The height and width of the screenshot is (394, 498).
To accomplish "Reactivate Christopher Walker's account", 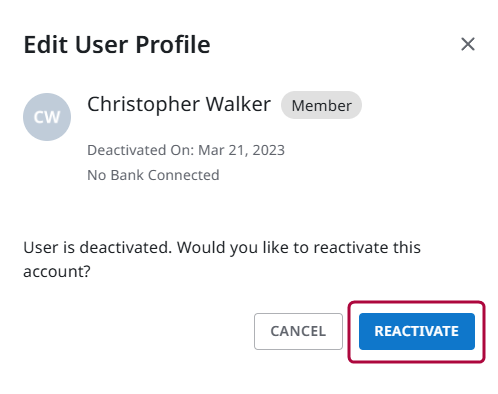I will point(417,331).
